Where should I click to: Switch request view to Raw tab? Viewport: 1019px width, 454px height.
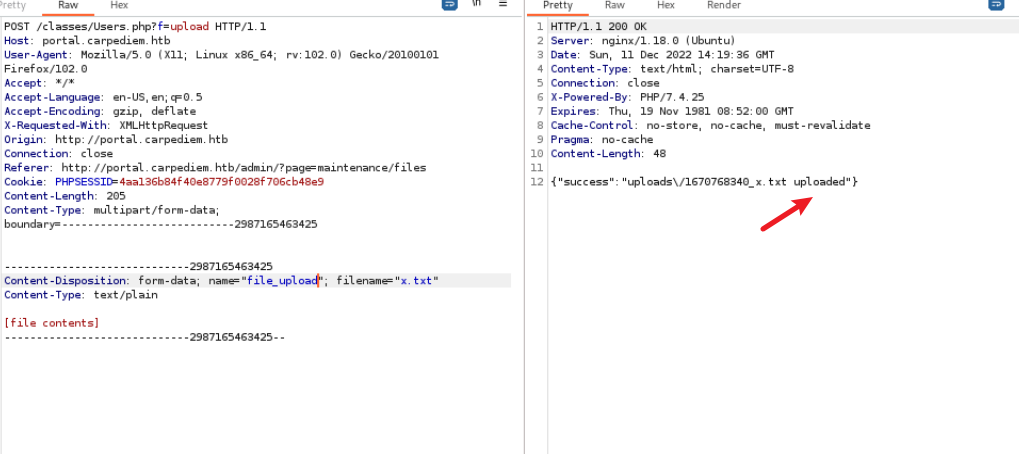68,5
